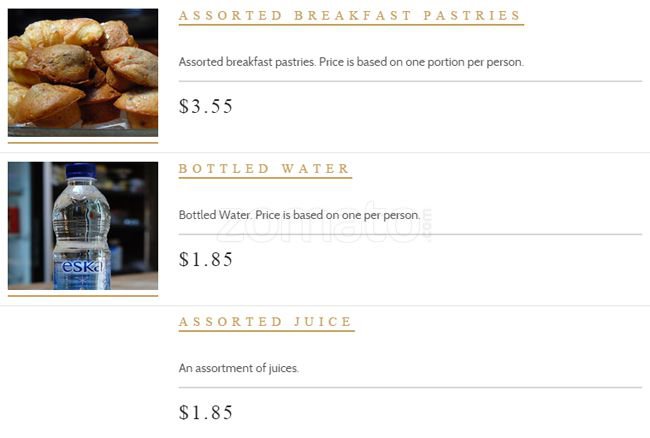
Task: Open the bottled water photo
Action: click(x=82, y=226)
